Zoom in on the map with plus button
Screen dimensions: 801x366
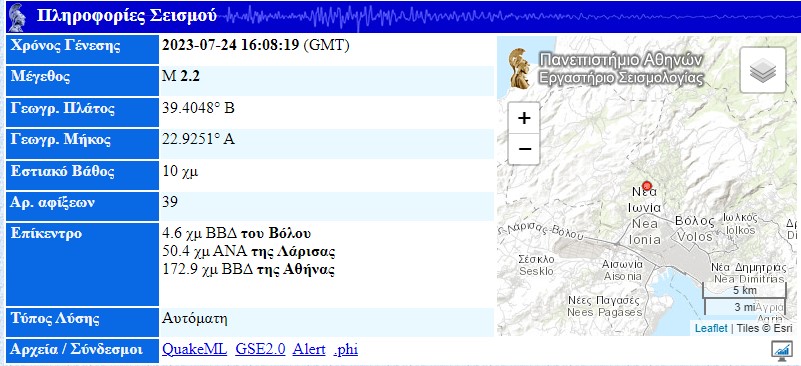(524, 118)
